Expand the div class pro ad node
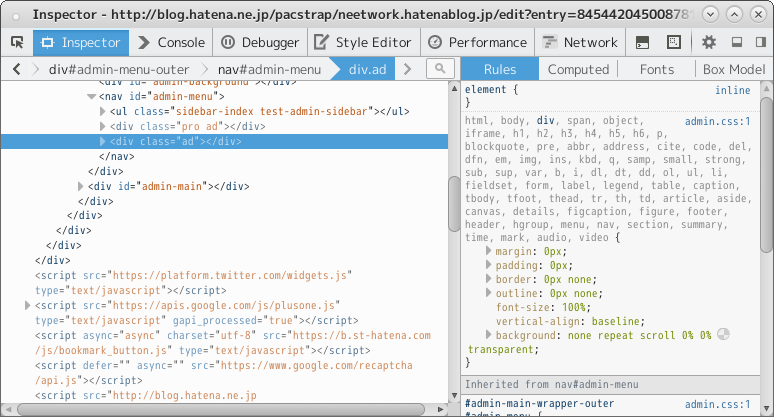 (103, 126)
